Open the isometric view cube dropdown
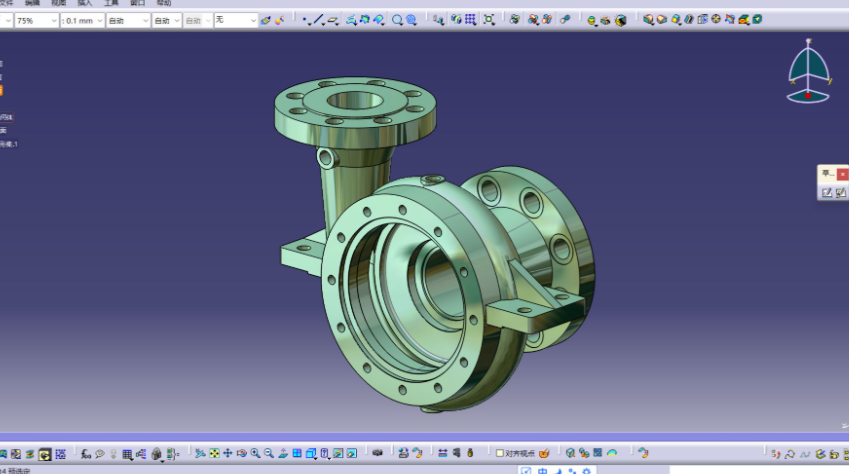 tap(311, 453)
